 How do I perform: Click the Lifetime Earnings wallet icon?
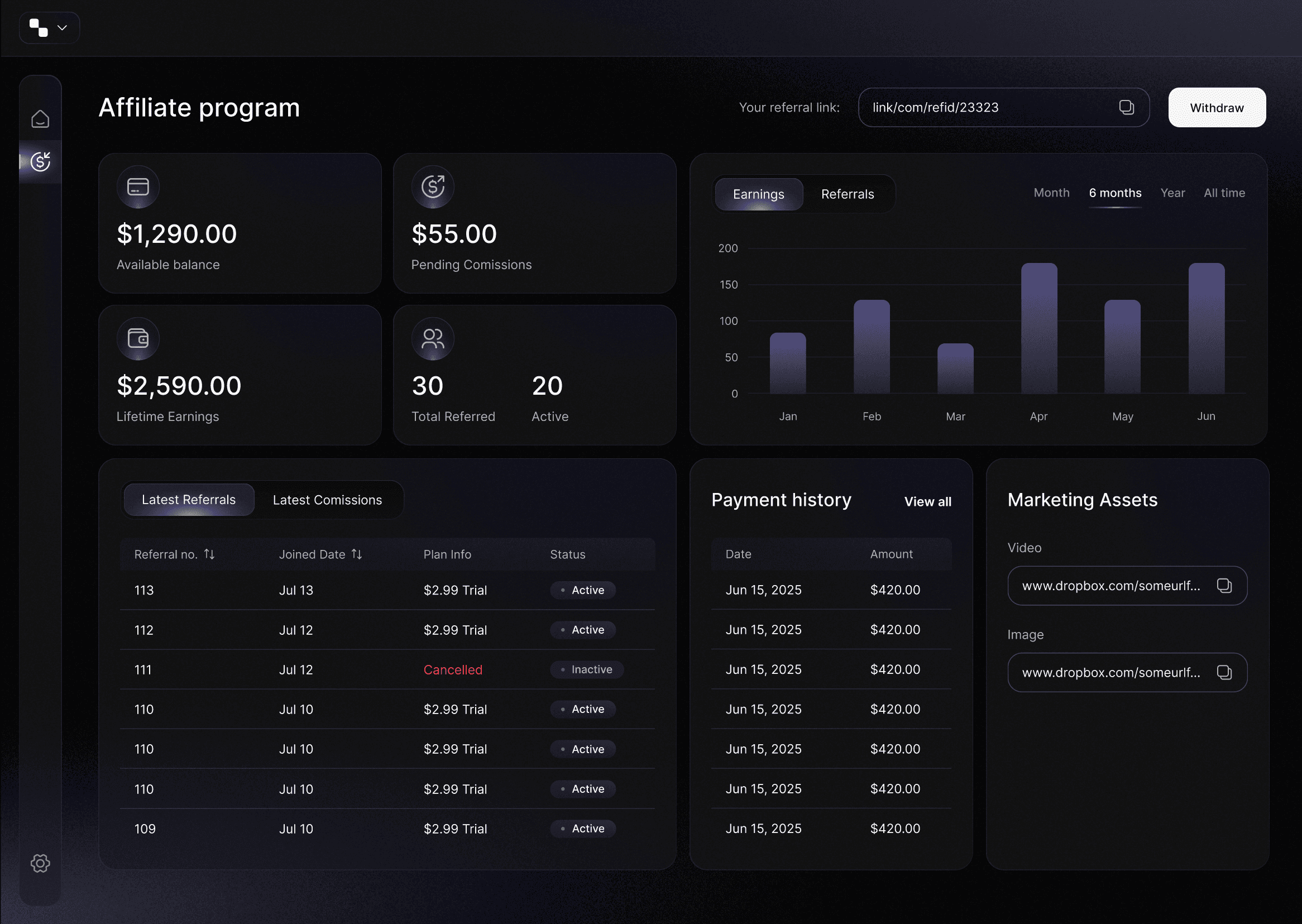click(x=138, y=338)
